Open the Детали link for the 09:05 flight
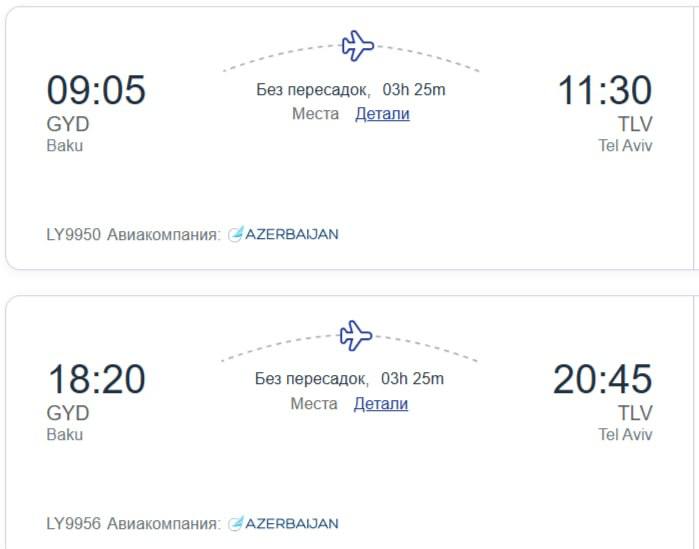This screenshot has height=549, width=699. (382, 114)
